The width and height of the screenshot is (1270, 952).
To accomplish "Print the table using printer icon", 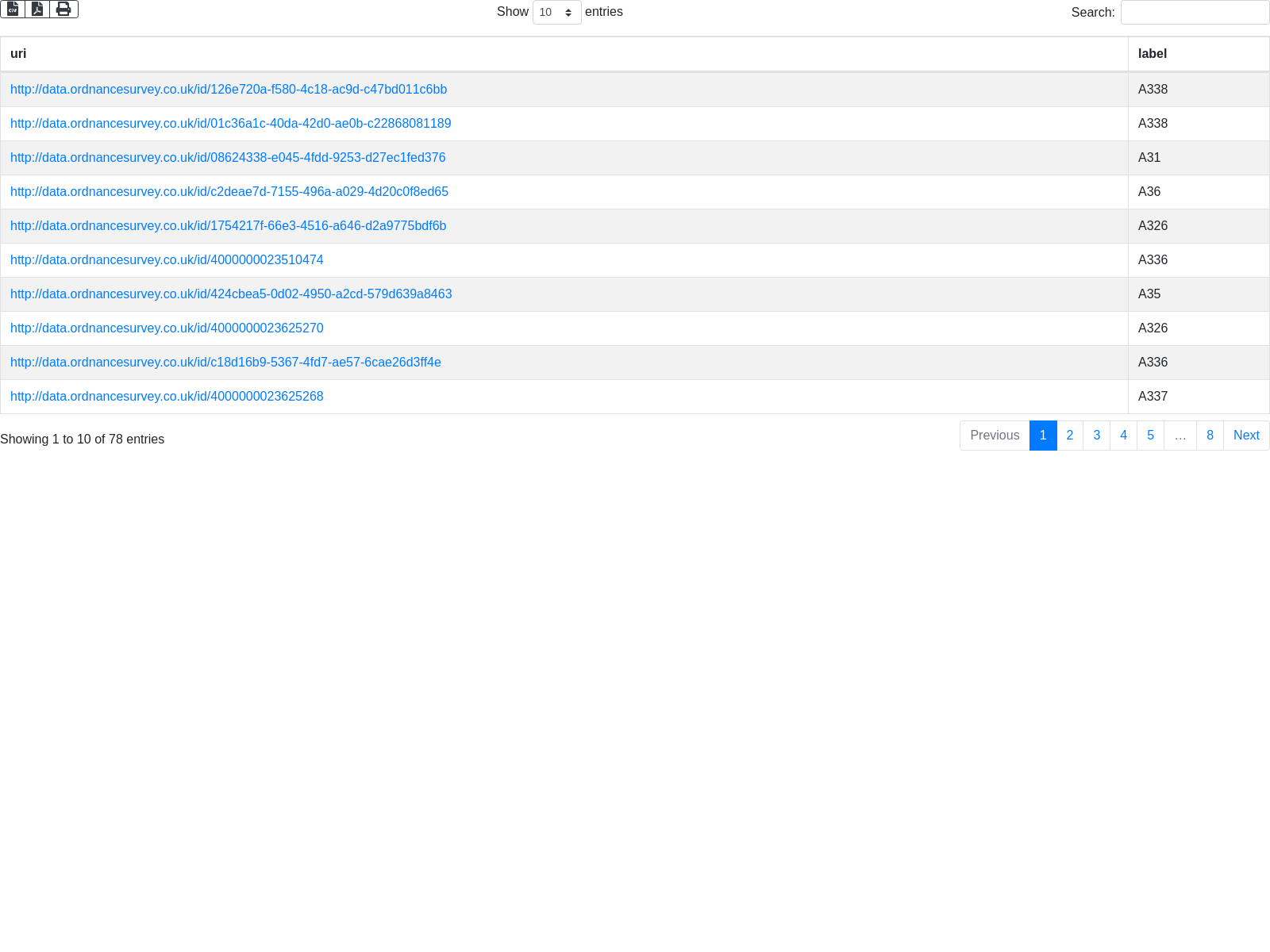I will (63, 9).
